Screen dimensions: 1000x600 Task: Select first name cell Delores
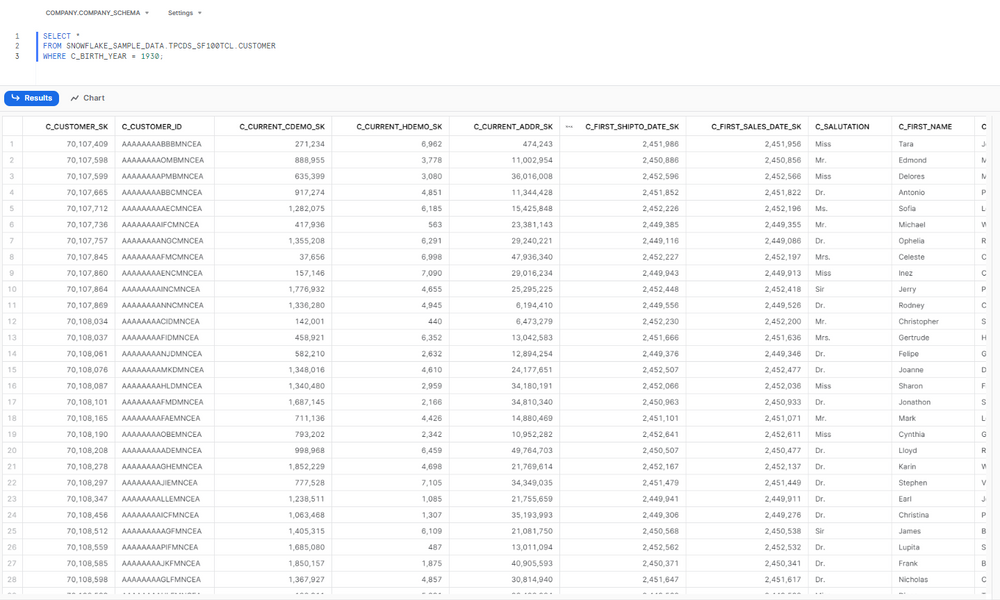[911, 176]
